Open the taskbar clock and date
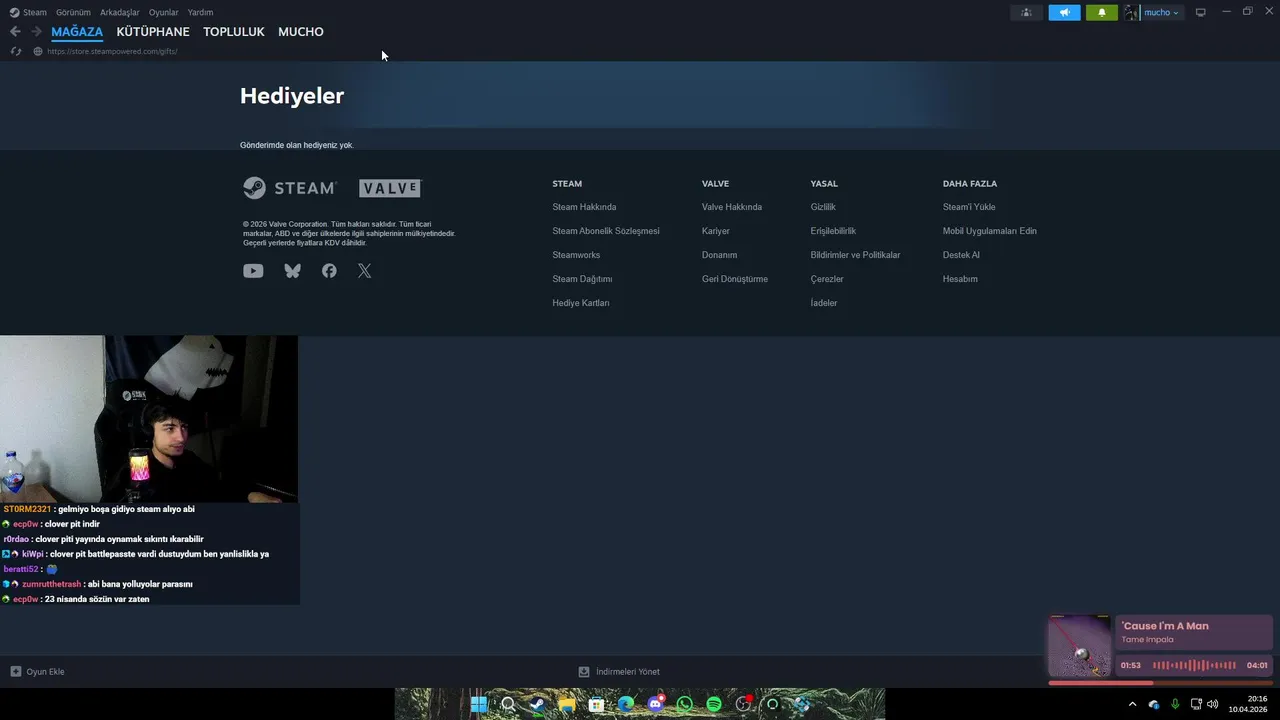This screenshot has width=1280, height=720. pyautogui.click(x=1248, y=704)
